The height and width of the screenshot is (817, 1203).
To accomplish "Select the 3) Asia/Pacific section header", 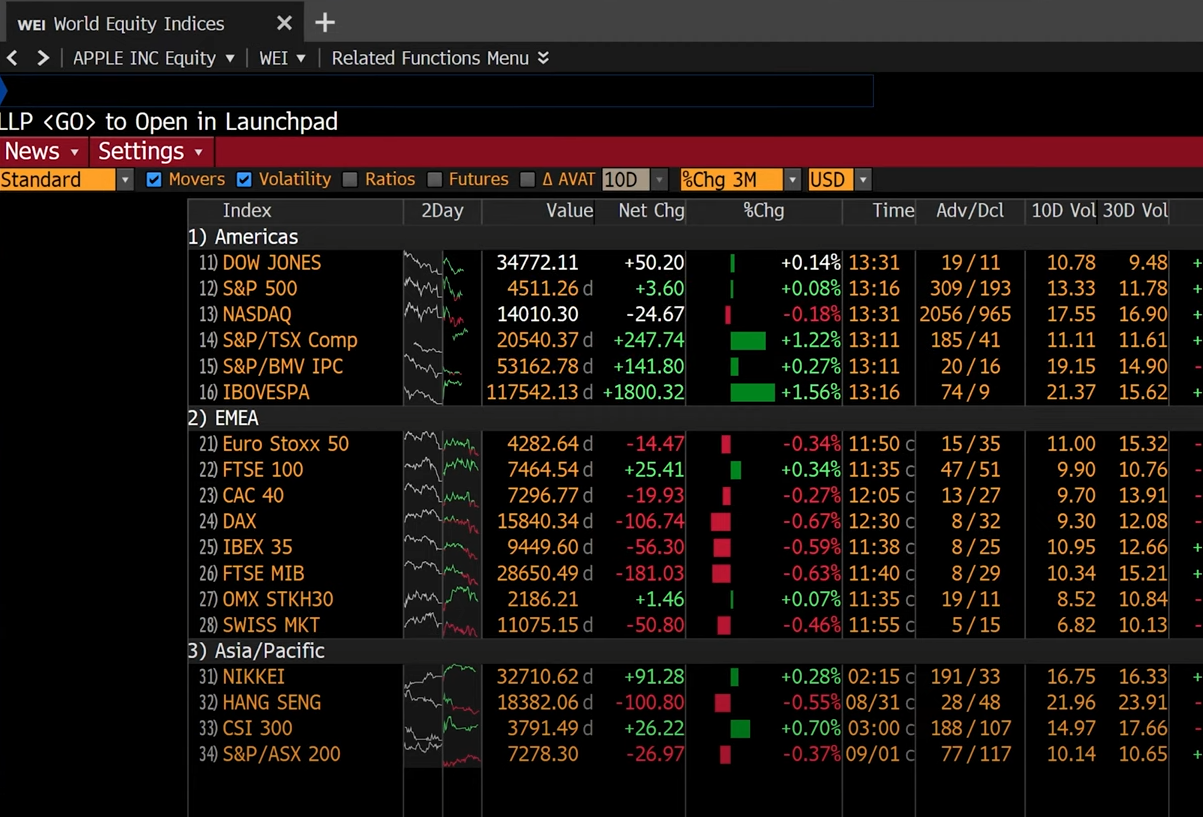I will pos(256,651).
